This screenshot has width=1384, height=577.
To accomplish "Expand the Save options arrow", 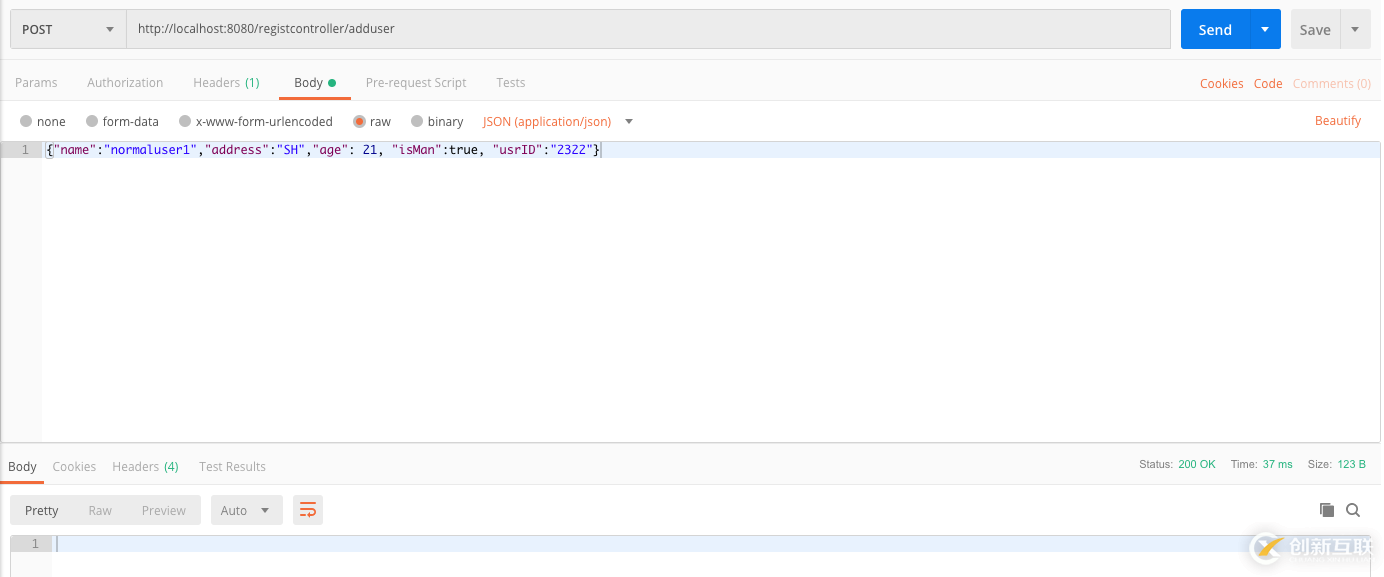I will [1355, 29].
